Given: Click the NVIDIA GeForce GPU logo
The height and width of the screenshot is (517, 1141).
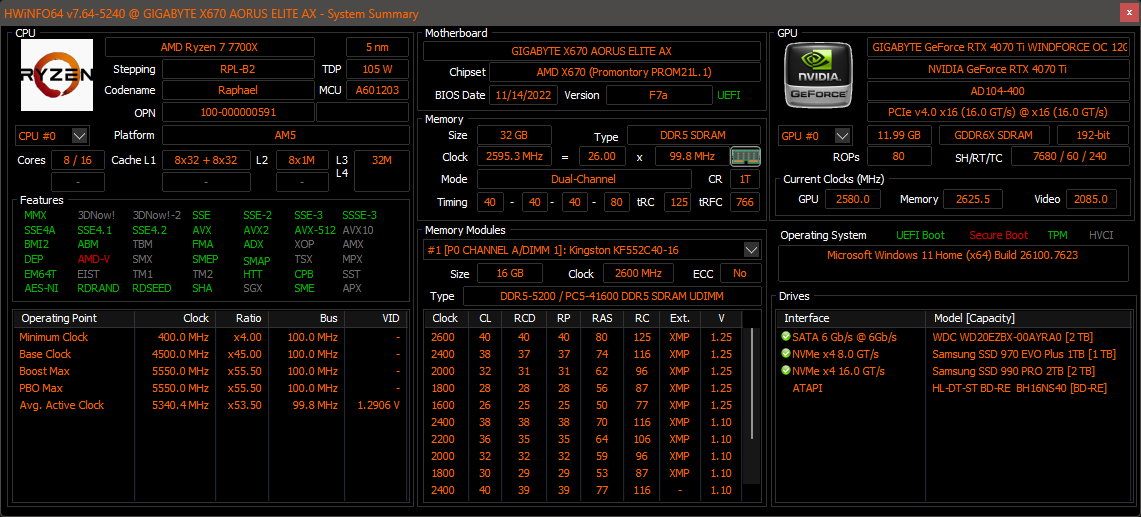Looking at the screenshot, I should coord(819,75).
